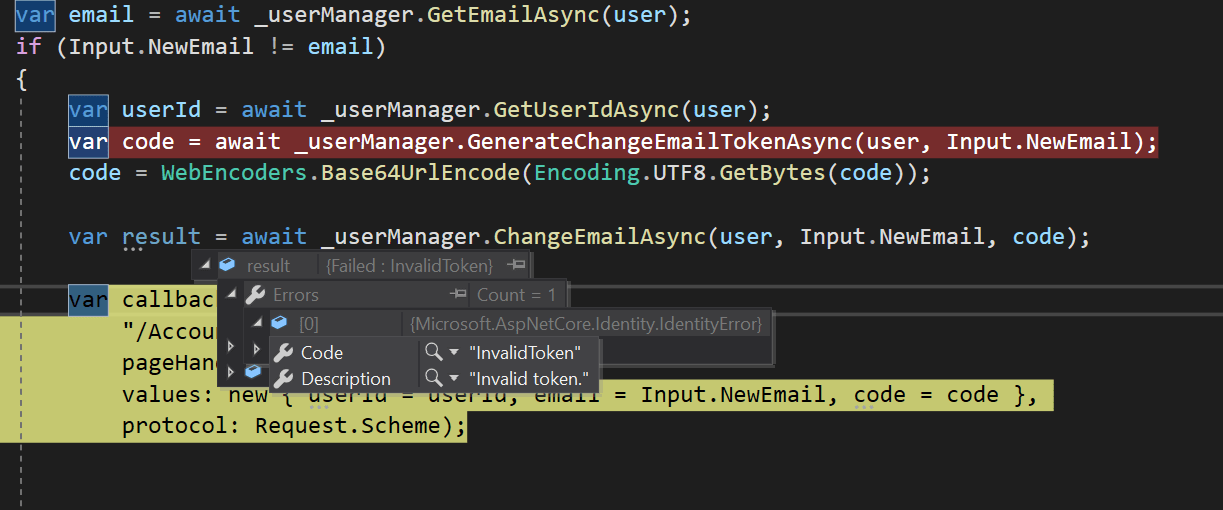The image size is (1223, 510).
Task: Click the Count = 1 value
Action: (515, 294)
